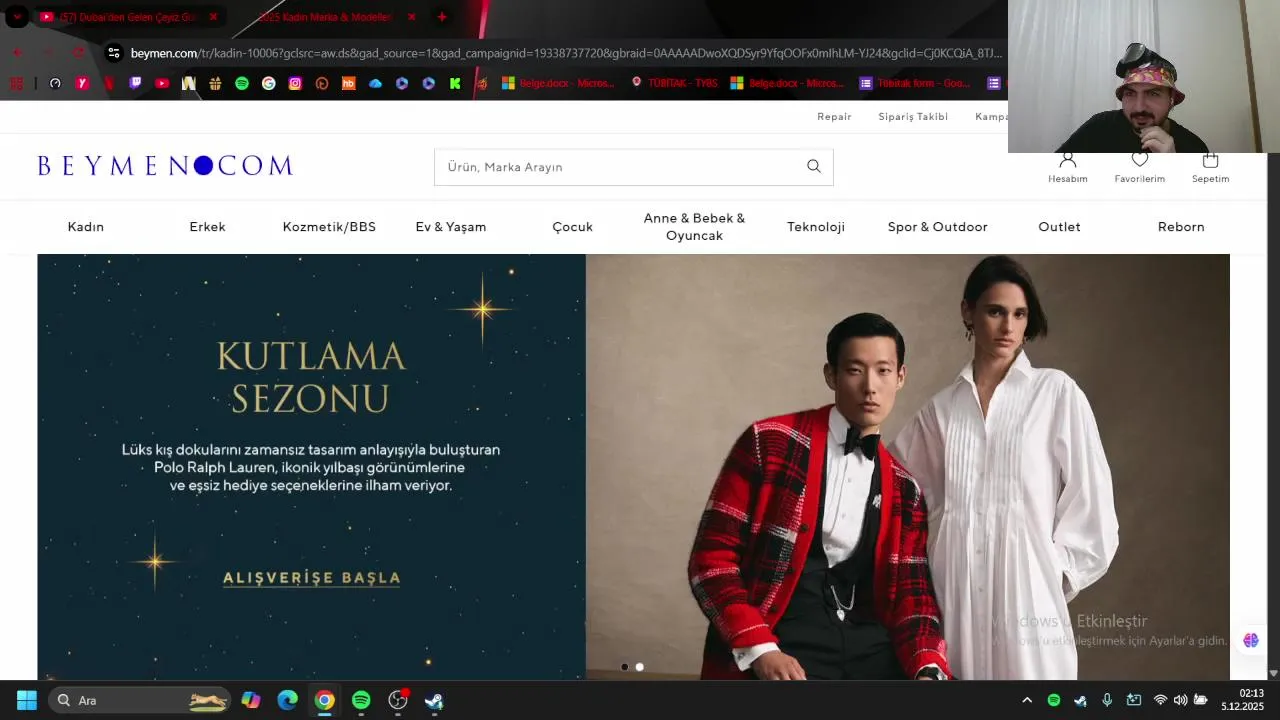
Task: Open the Spotify bookmark in bookmarks bar
Action: [x=242, y=83]
